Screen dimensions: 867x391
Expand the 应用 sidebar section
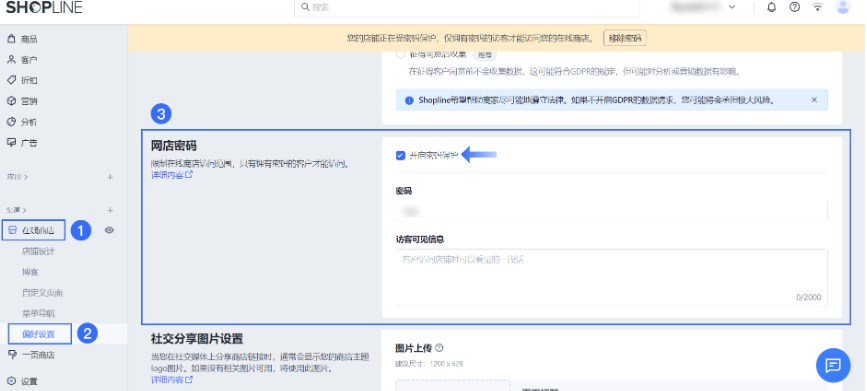point(17,177)
